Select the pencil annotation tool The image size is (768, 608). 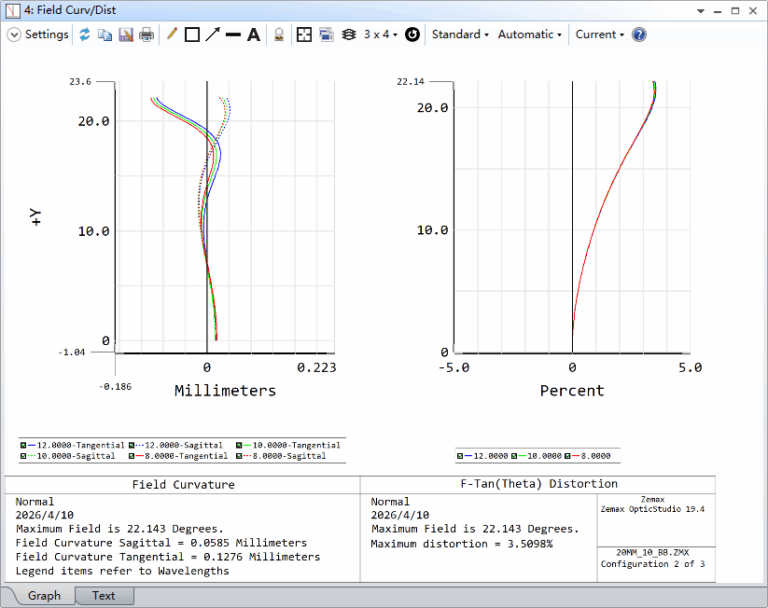(172, 34)
